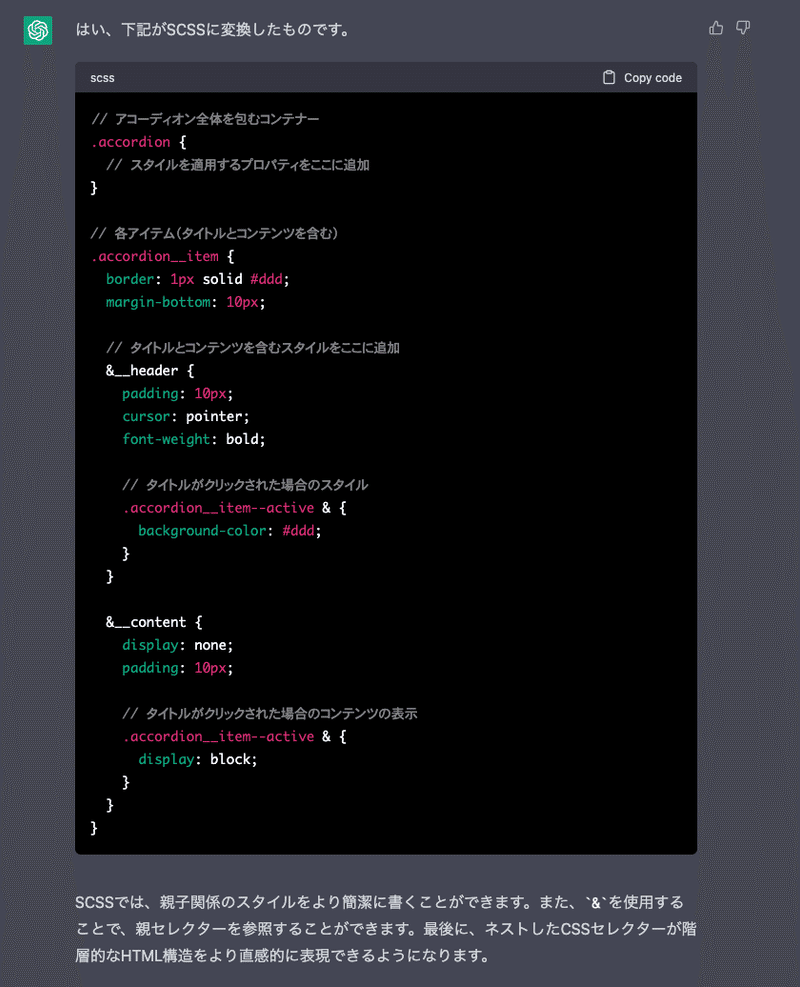Click the '.accordion__item {' selector line
The width and height of the screenshot is (800, 987).
(x=163, y=256)
